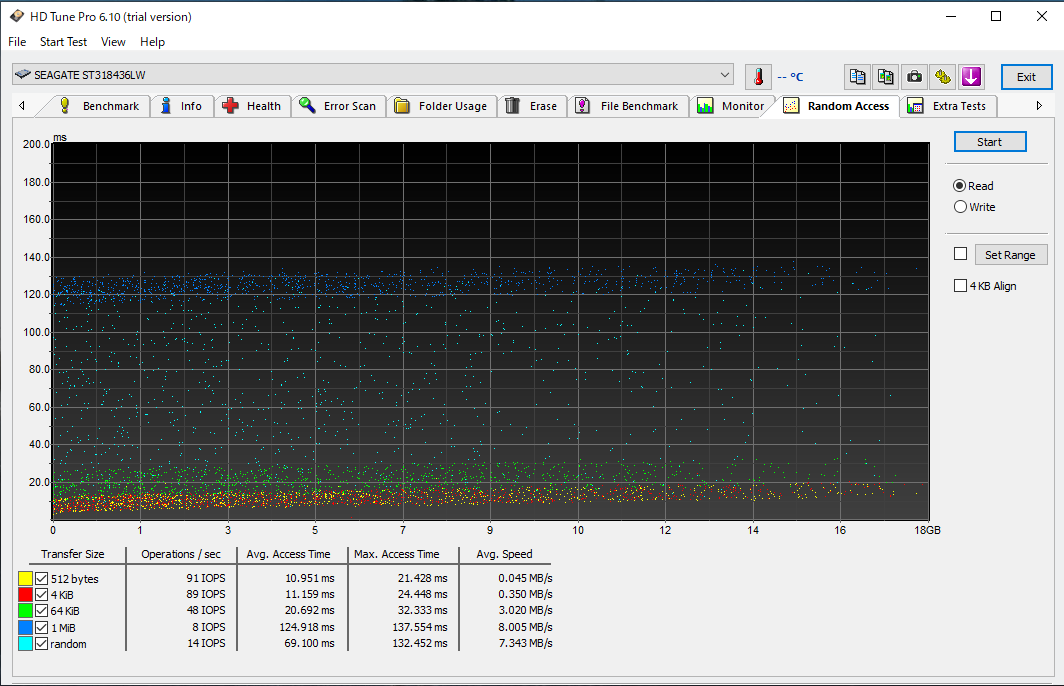Click the Avg. Access Time column header
The height and width of the screenshot is (686, 1064).
[x=288, y=554]
